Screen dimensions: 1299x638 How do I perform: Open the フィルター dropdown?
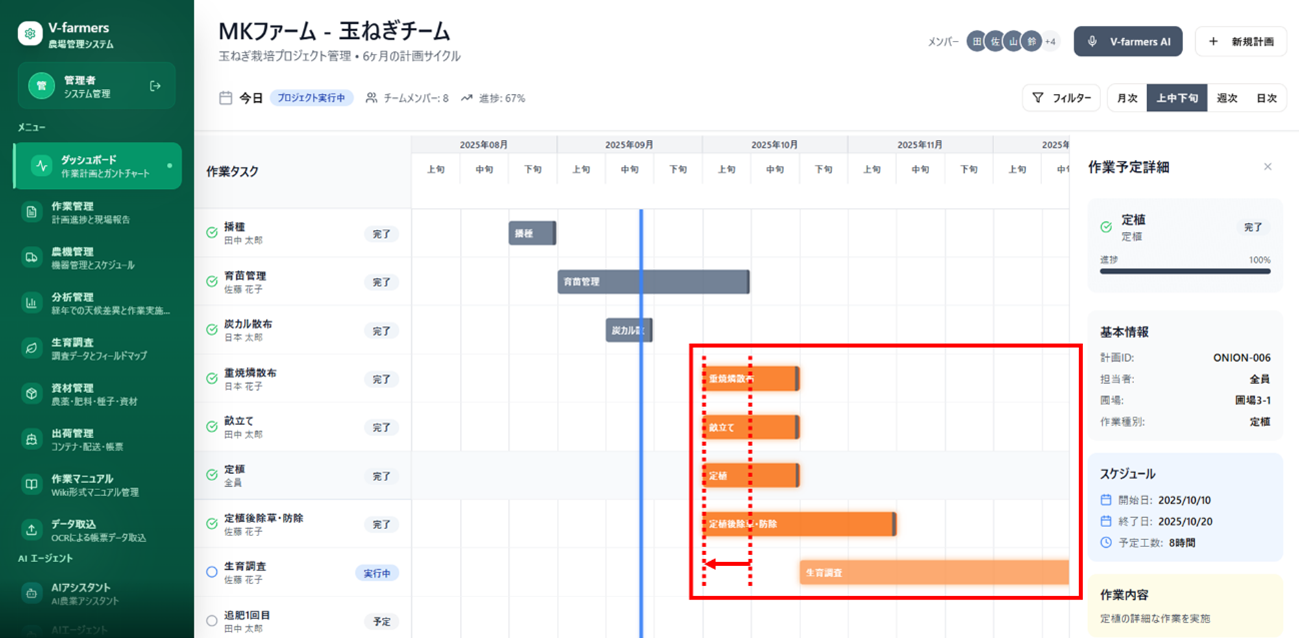(x=1061, y=98)
